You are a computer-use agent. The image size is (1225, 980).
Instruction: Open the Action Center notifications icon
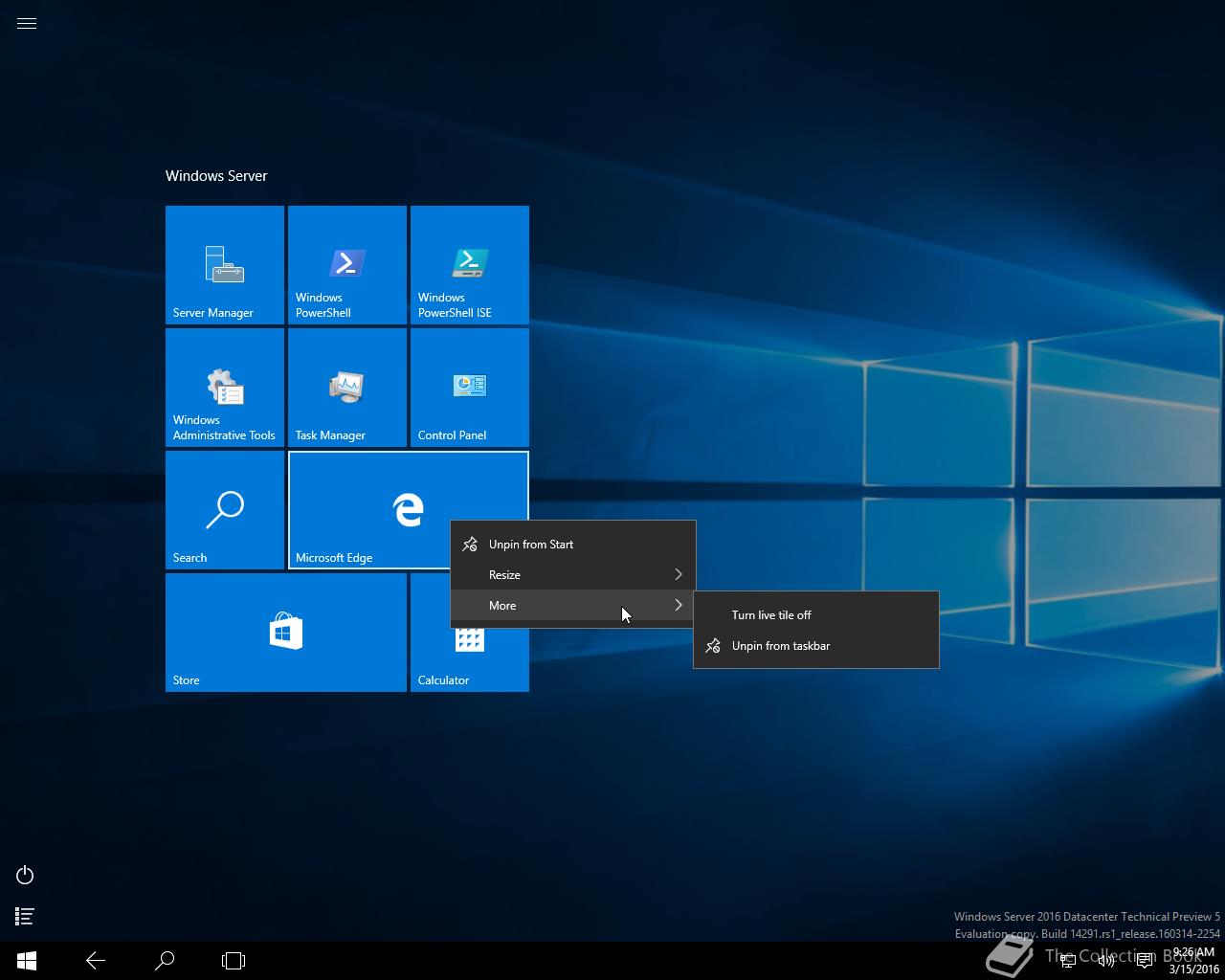pyautogui.click(x=1145, y=961)
